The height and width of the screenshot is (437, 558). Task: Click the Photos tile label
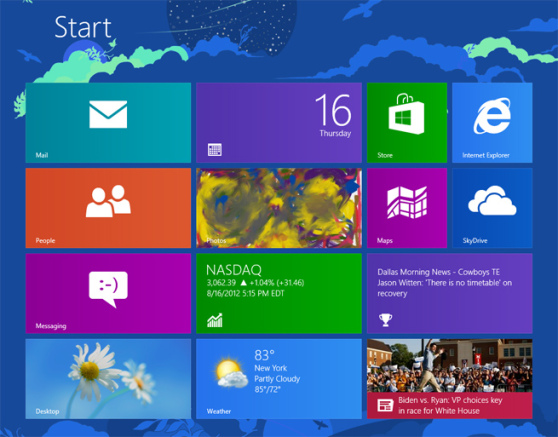pyautogui.click(x=216, y=241)
